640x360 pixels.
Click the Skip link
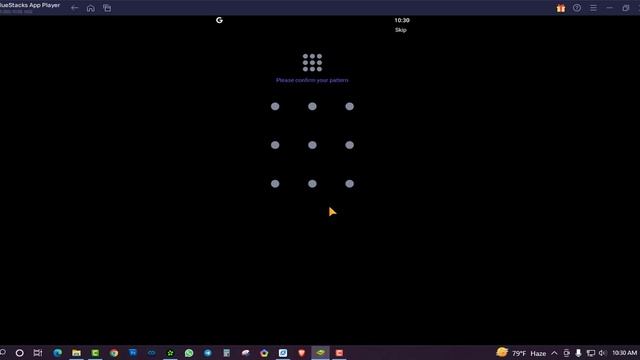(x=400, y=30)
